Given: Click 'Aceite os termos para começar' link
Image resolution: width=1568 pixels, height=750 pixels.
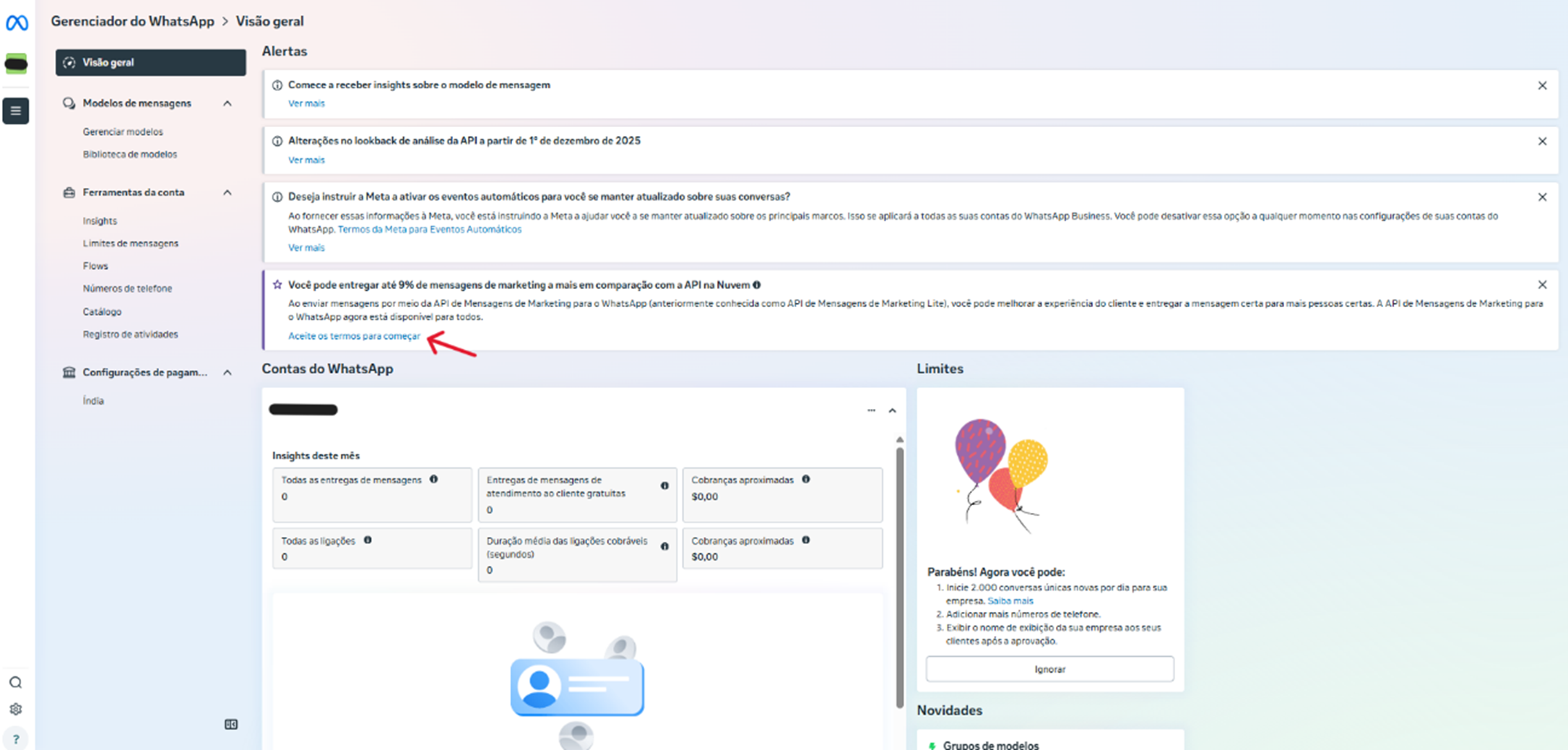Looking at the screenshot, I should click(354, 336).
